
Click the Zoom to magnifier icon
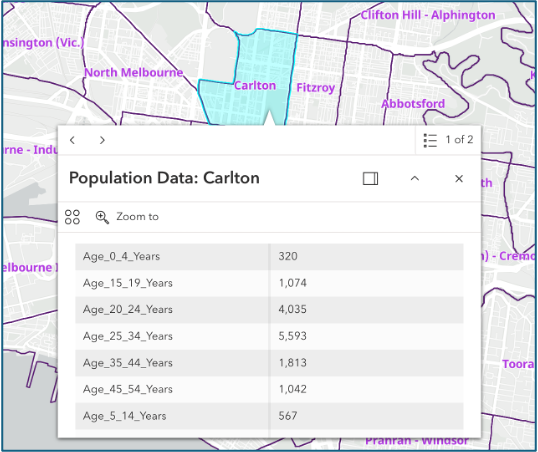point(102,217)
